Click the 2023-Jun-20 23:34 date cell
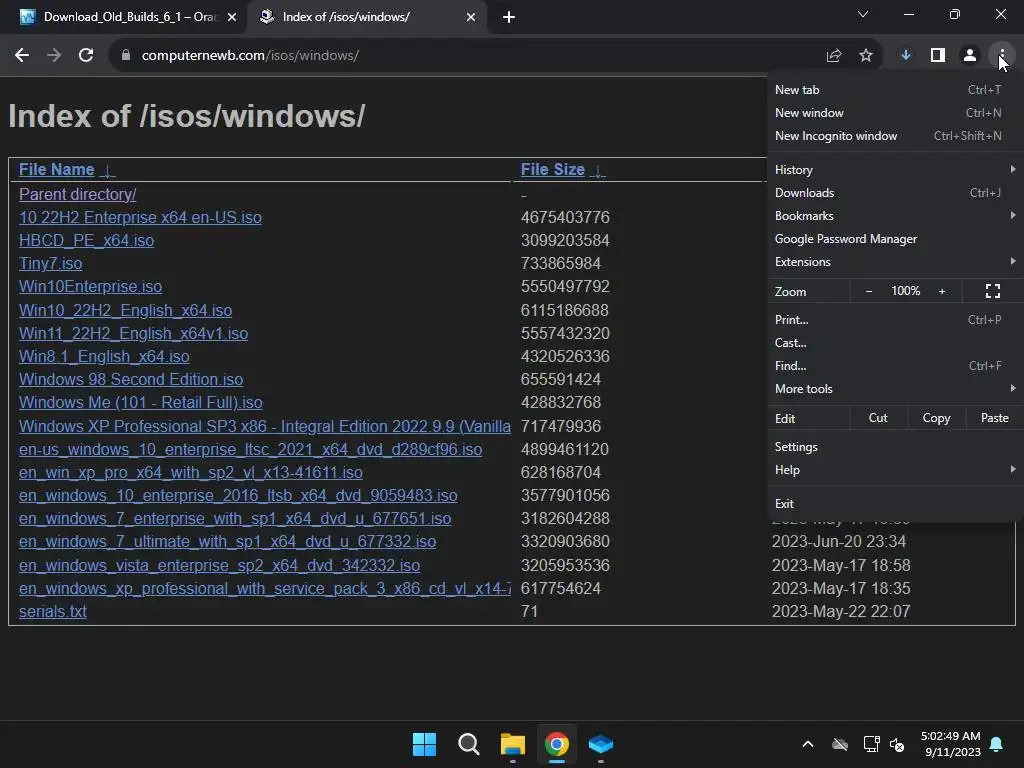The width and height of the screenshot is (1024, 768). tap(839, 541)
